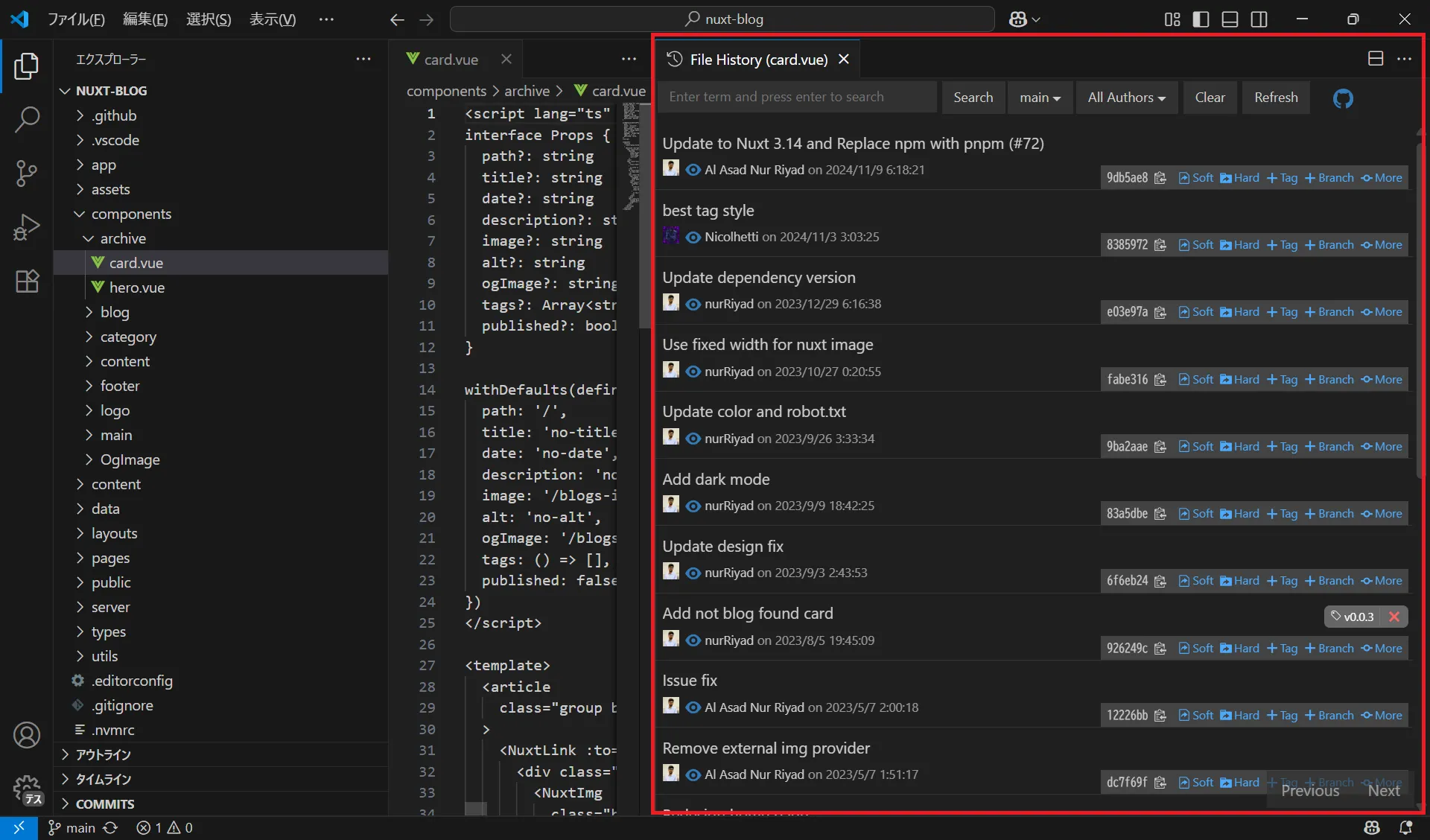1430x840 pixels.
Task: View 'Update color and robot.txt' eye icon
Action: (x=693, y=439)
